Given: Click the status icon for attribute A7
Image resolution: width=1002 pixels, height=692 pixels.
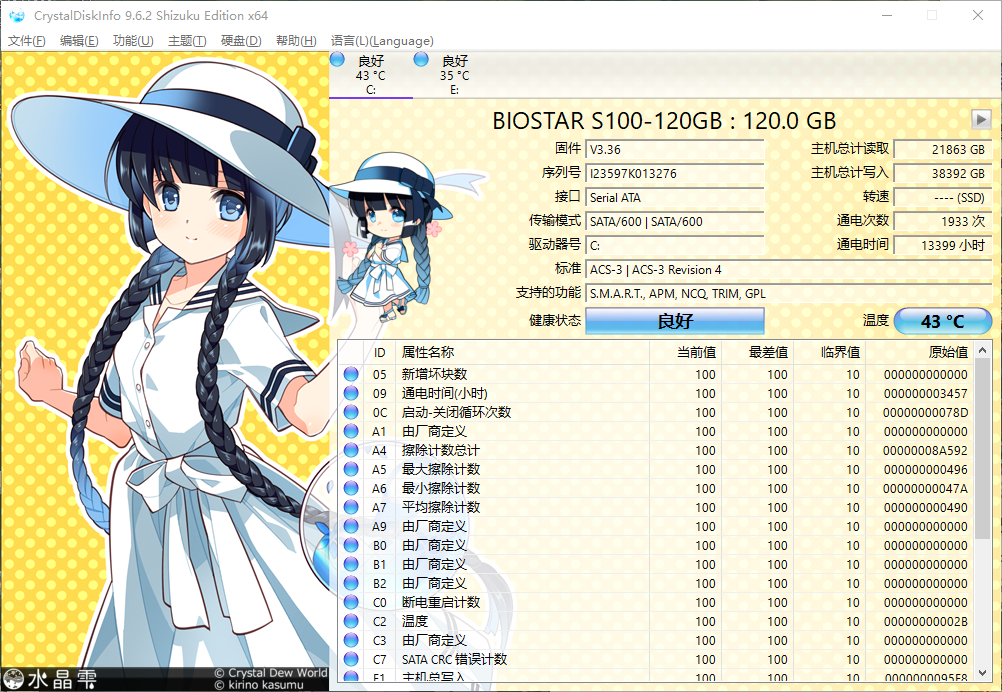Looking at the screenshot, I should click(x=351, y=507).
